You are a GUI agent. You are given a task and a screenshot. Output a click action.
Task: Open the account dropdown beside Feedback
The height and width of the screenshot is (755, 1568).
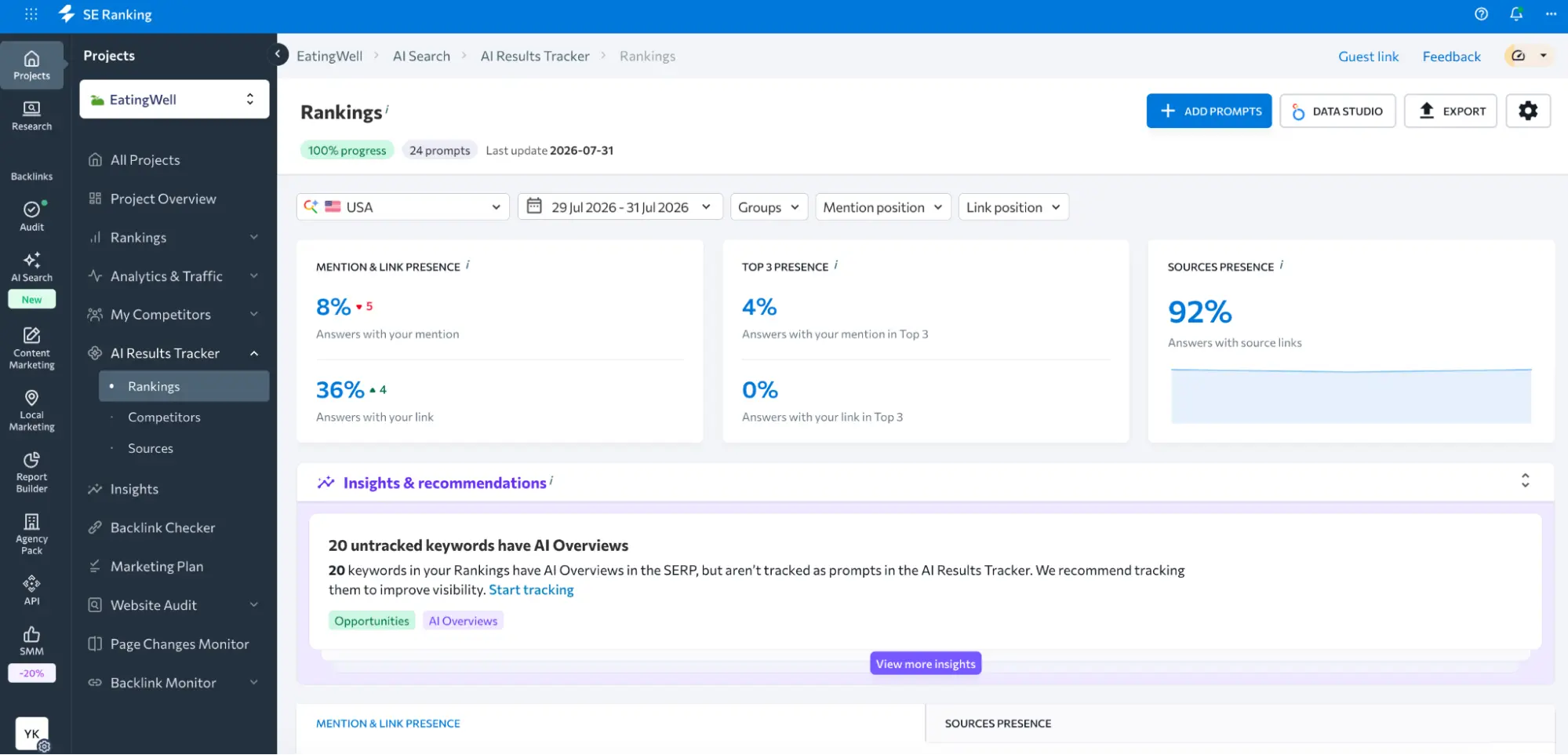tap(1529, 56)
